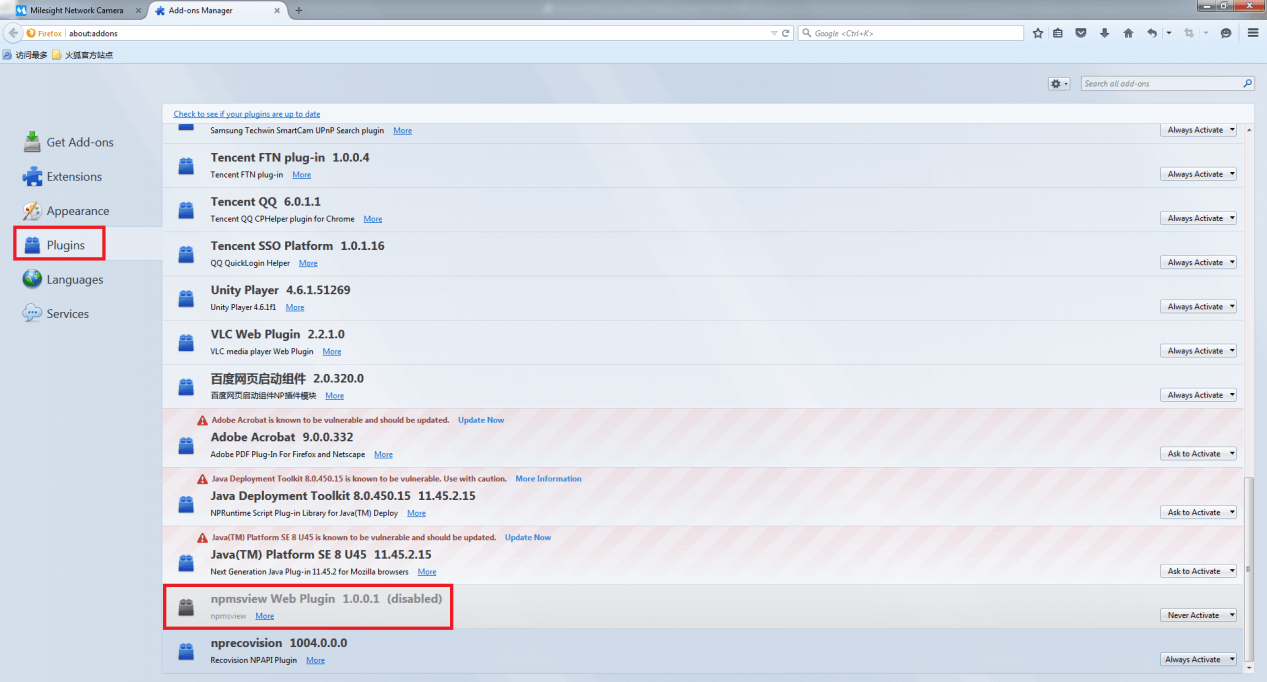The height and width of the screenshot is (682, 1267).
Task: Click the Java Deployment Toolkit warning icon
Action: (x=203, y=479)
